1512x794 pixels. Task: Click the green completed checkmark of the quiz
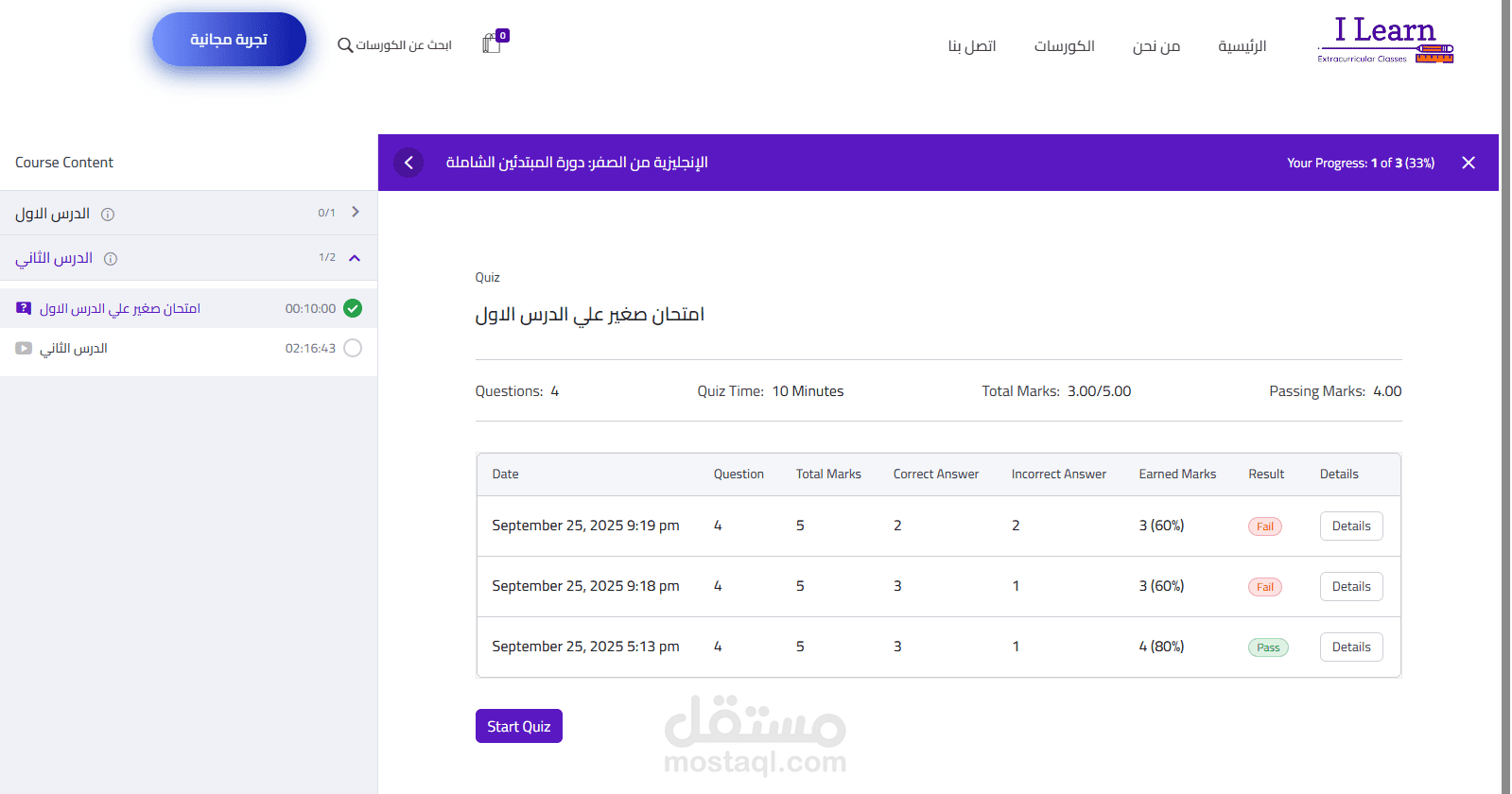(353, 308)
